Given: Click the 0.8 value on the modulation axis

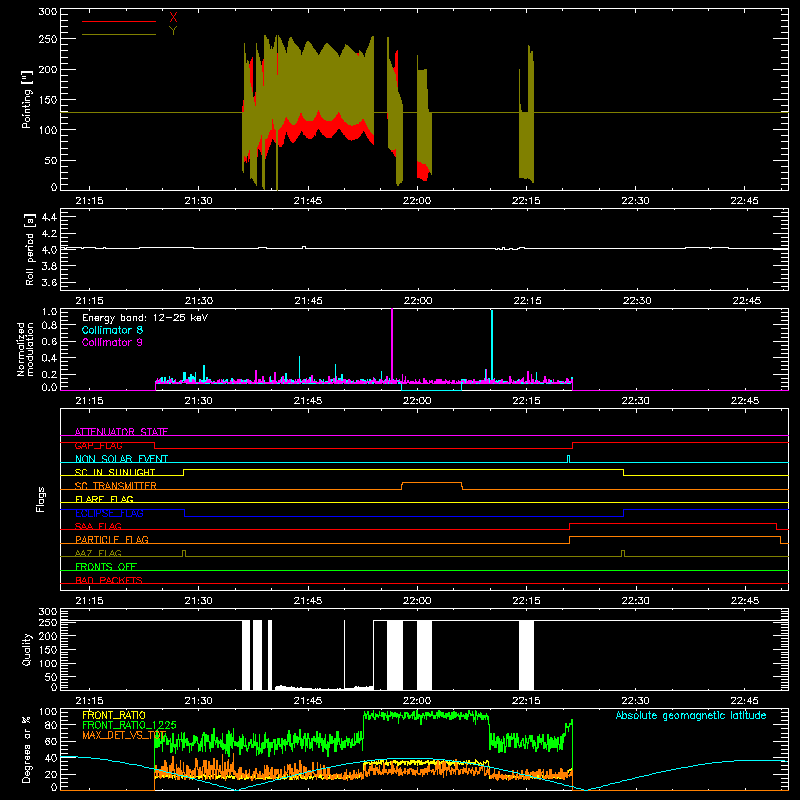Looking at the screenshot, I should (x=49, y=326).
